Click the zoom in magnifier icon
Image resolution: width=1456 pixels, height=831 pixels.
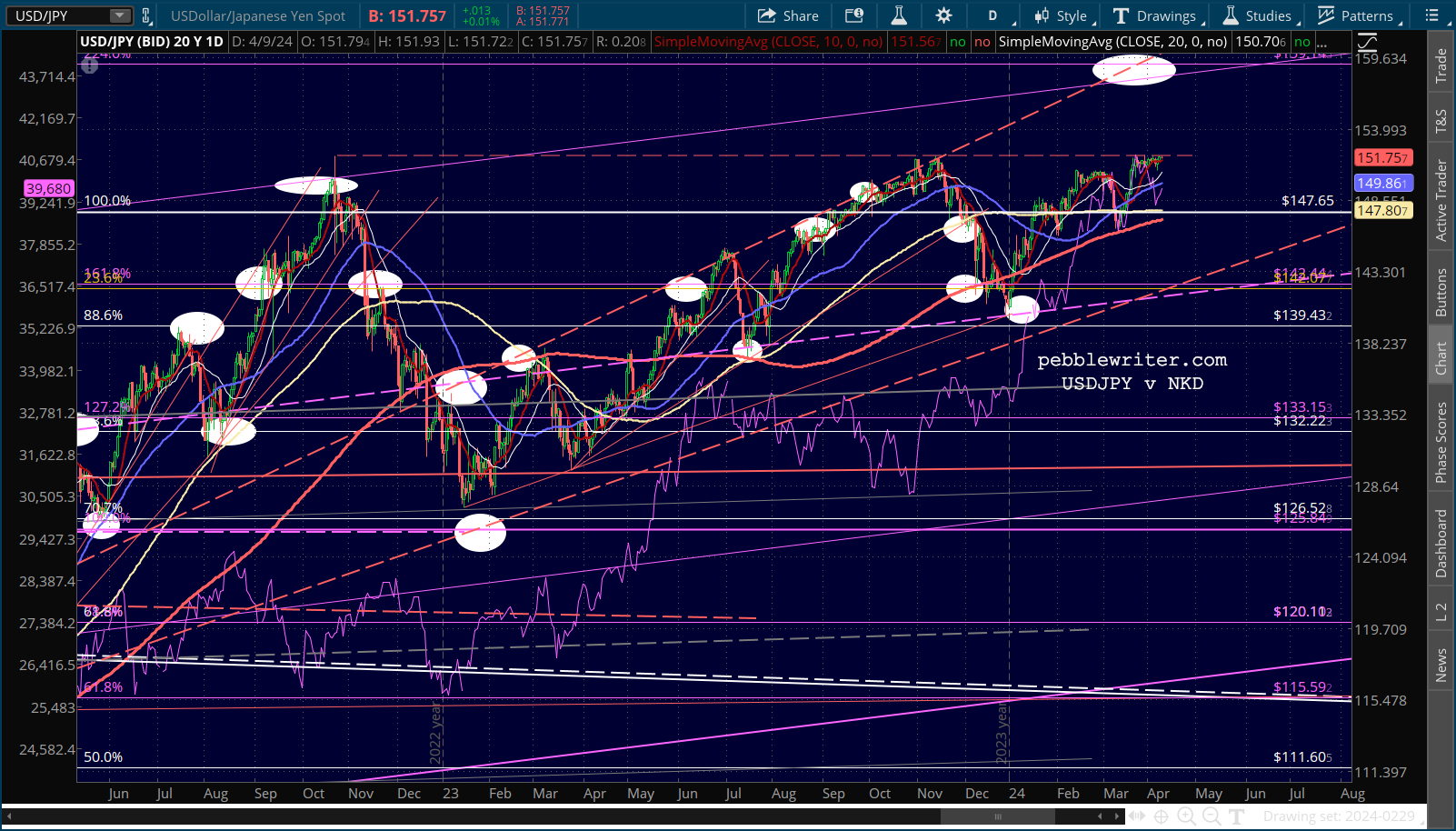pos(1186,816)
